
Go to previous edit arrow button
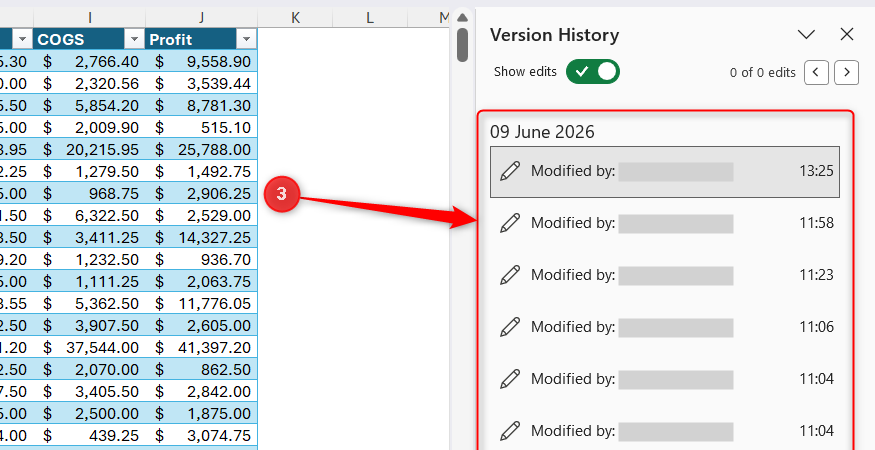pyautogui.click(x=816, y=73)
